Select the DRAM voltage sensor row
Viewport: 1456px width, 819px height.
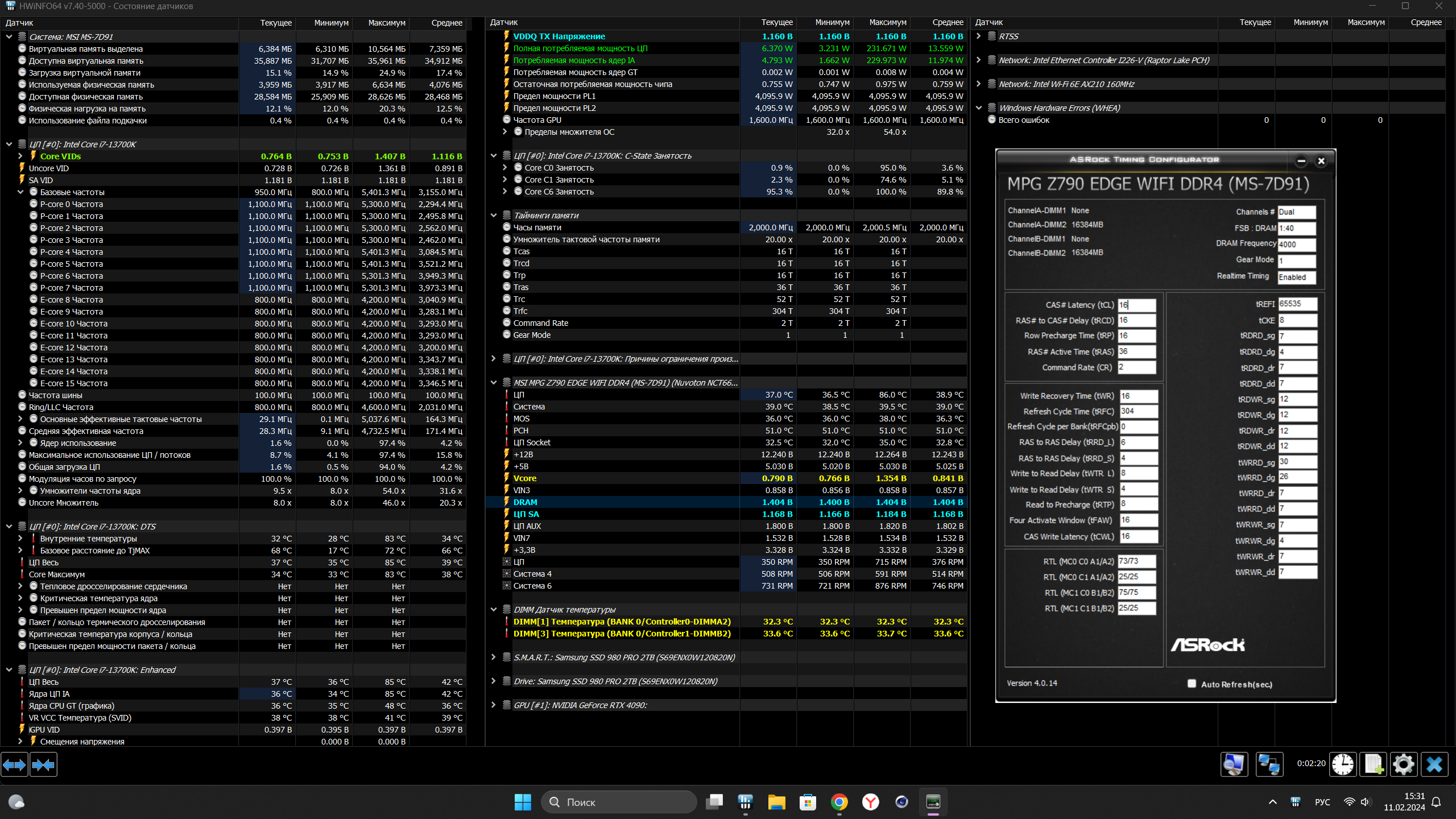626,502
